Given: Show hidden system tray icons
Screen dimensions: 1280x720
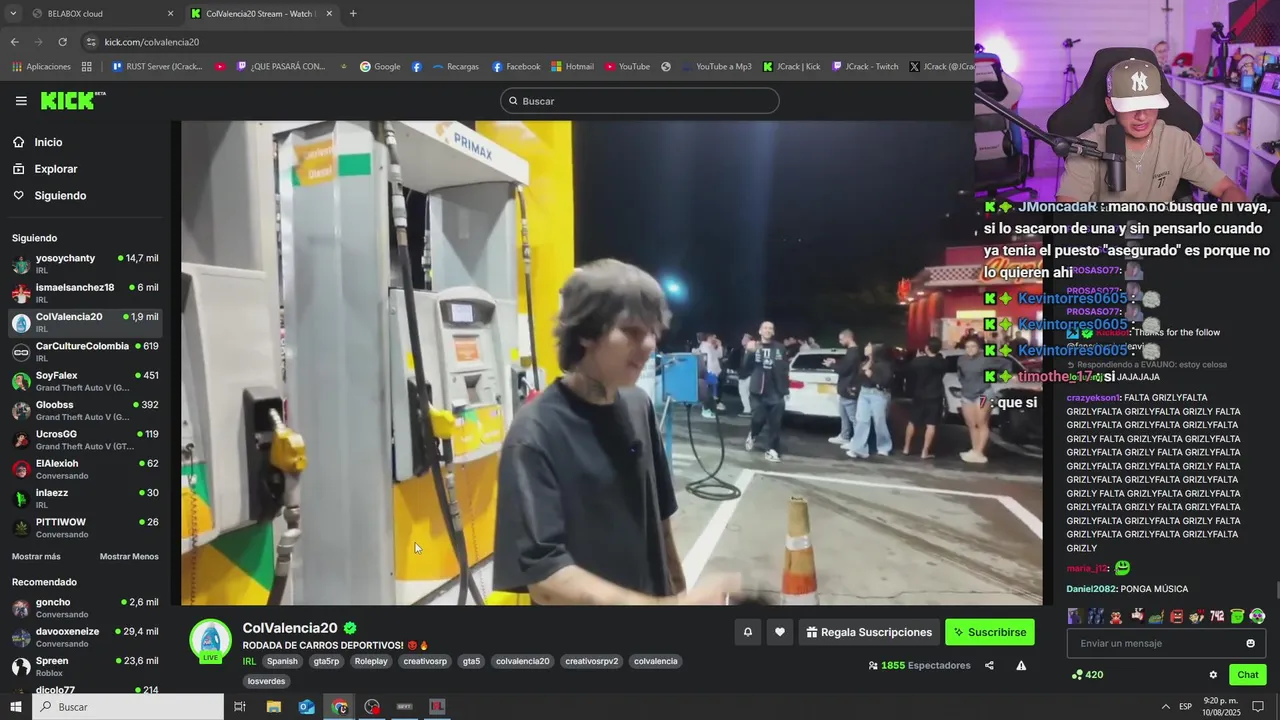Looking at the screenshot, I should tap(1165, 707).
